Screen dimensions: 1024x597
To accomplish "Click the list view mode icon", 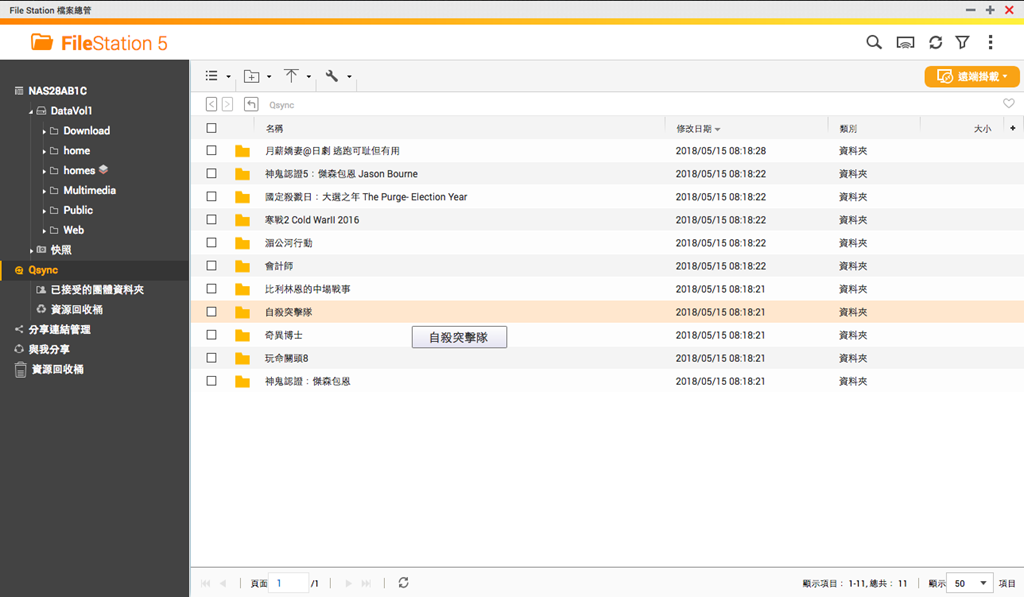I will pos(211,76).
